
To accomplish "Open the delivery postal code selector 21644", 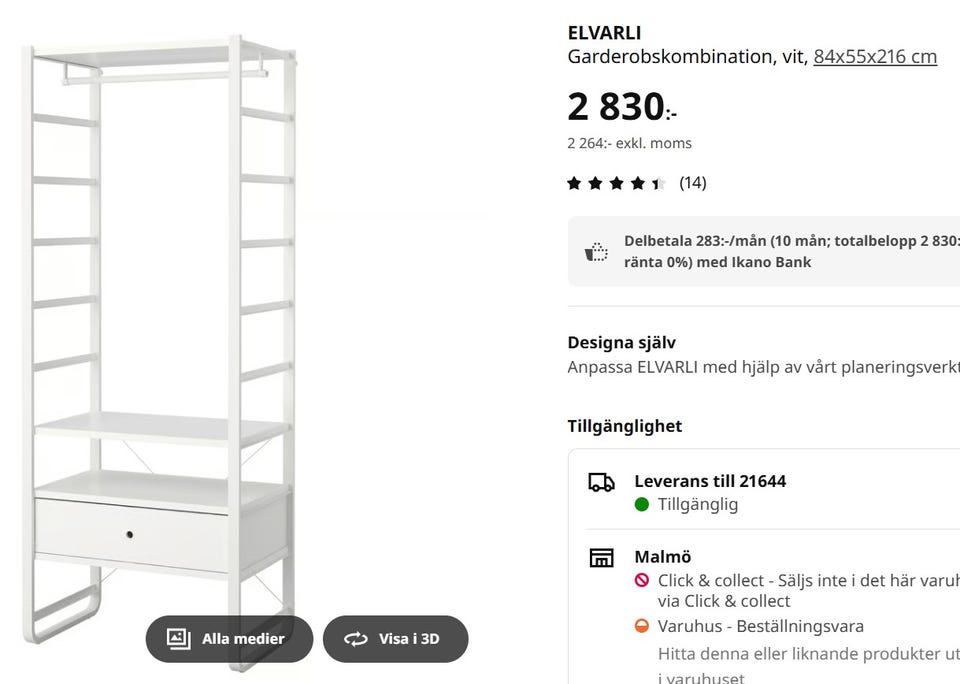I will (x=759, y=480).
